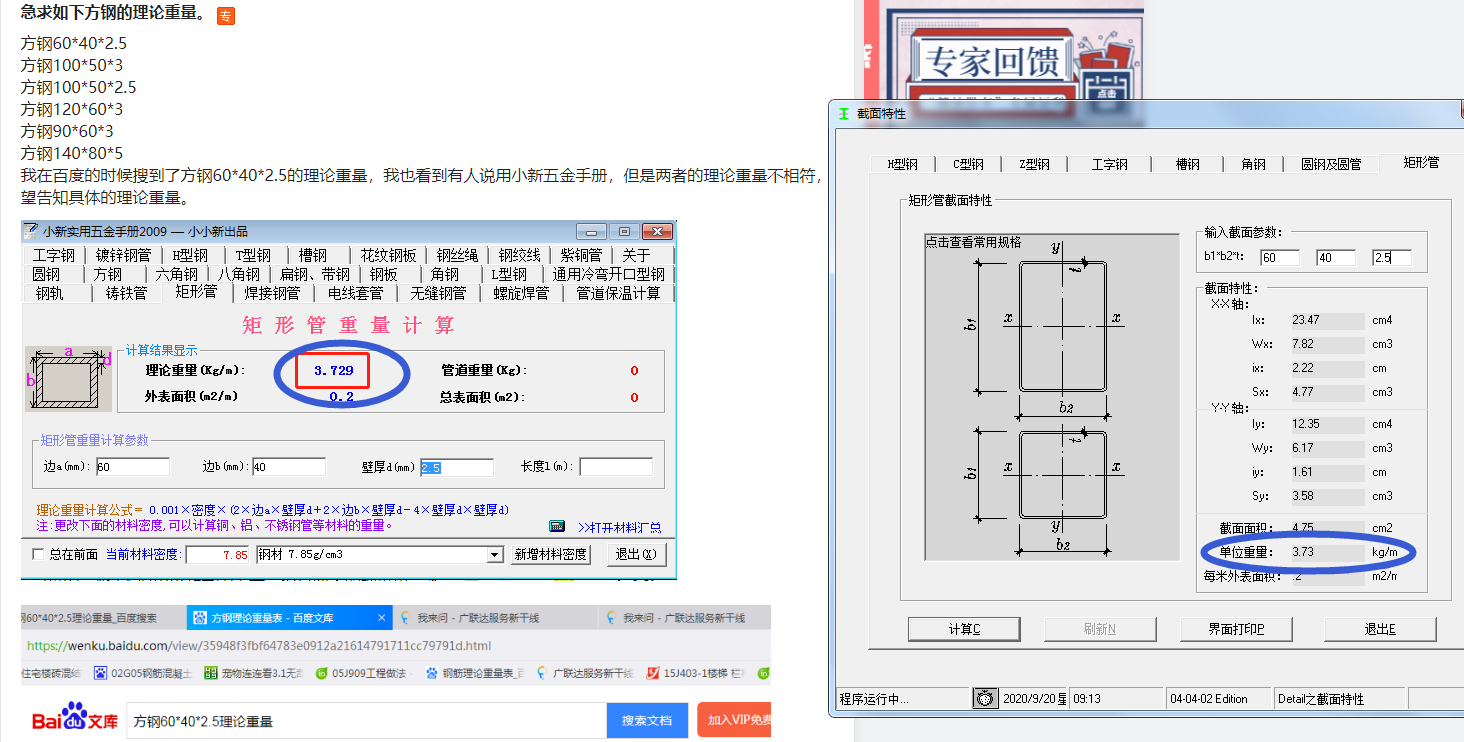Click the 加入VIP button
1464x742 pixels.
coord(734,720)
